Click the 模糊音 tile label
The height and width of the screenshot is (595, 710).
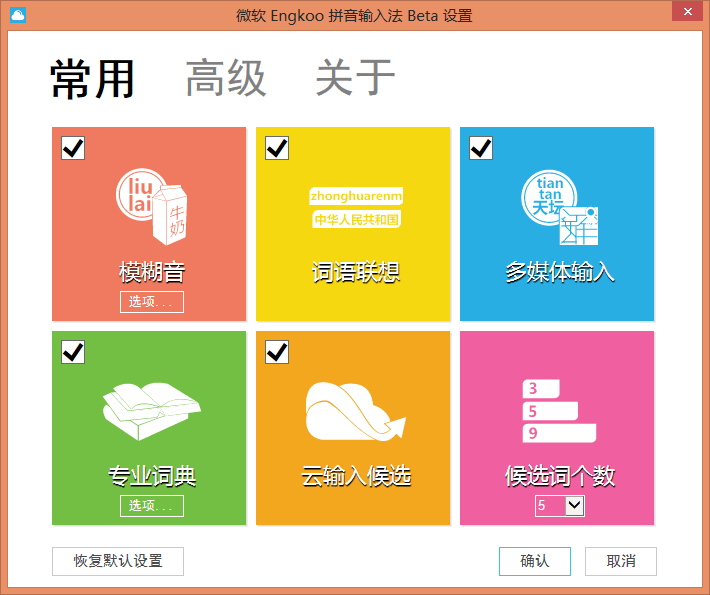(152, 272)
